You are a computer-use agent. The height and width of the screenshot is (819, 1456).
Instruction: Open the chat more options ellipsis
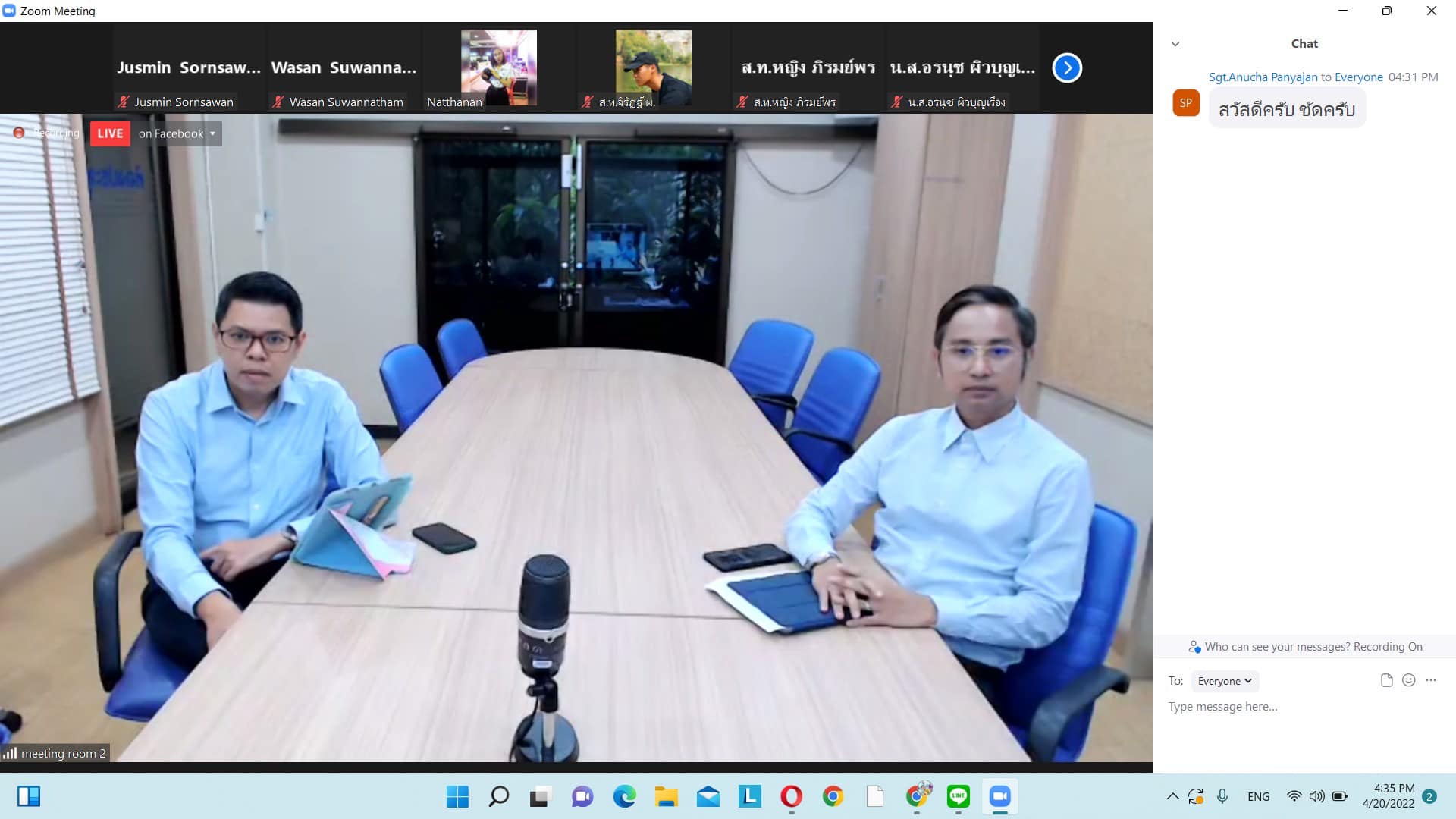pos(1431,680)
